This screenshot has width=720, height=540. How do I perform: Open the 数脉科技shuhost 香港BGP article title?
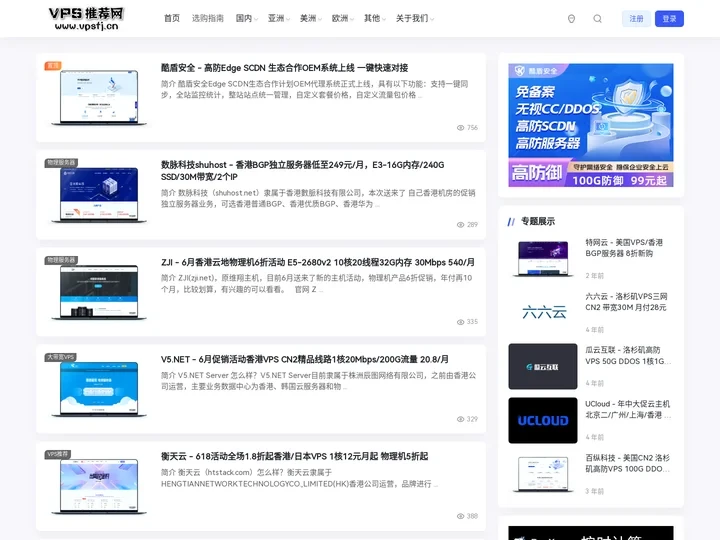[303, 171]
